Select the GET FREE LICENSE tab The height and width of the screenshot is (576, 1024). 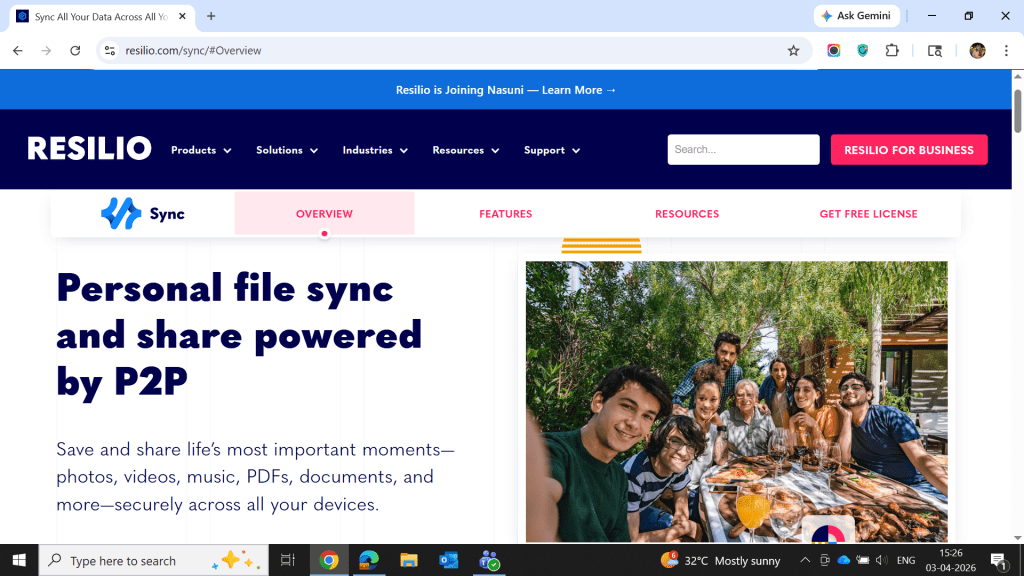pos(868,213)
